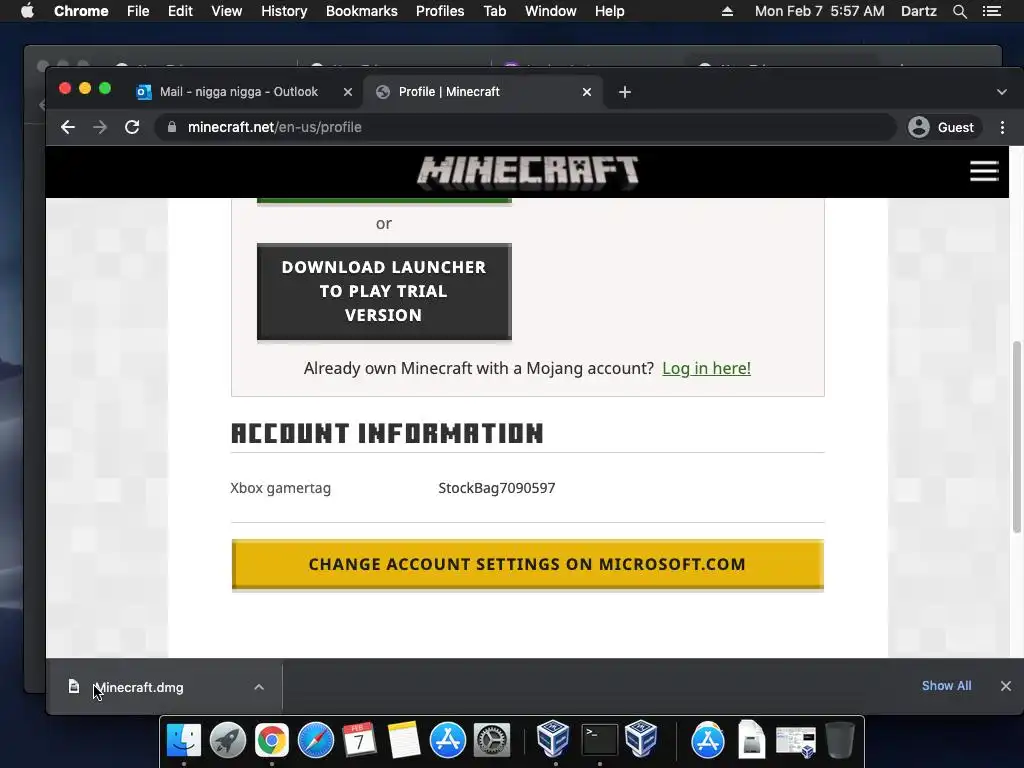
Task: View site info via lock icon
Action: click(x=172, y=127)
